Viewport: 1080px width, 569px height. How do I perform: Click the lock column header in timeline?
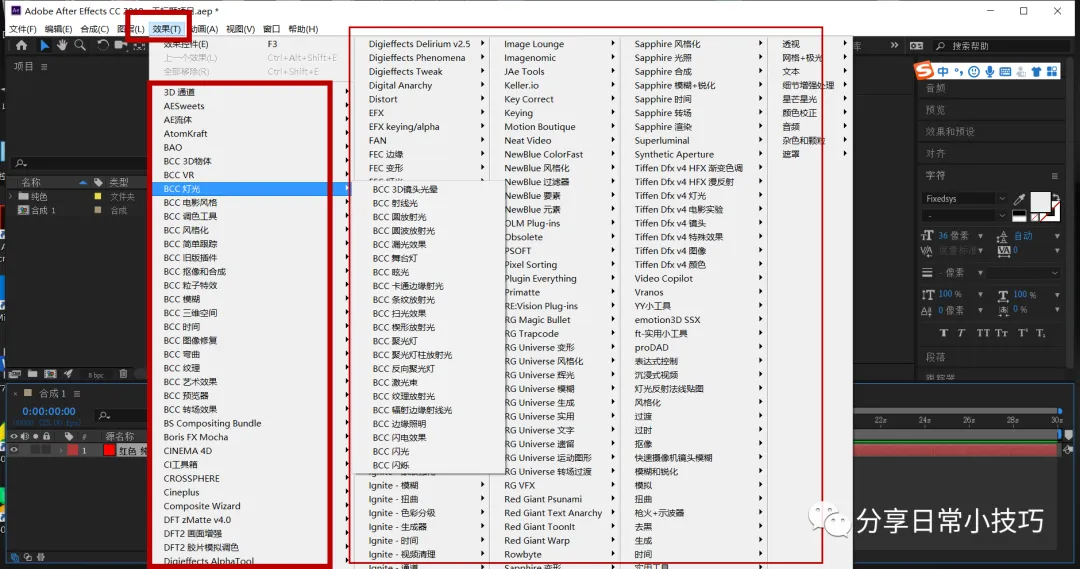point(47,436)
